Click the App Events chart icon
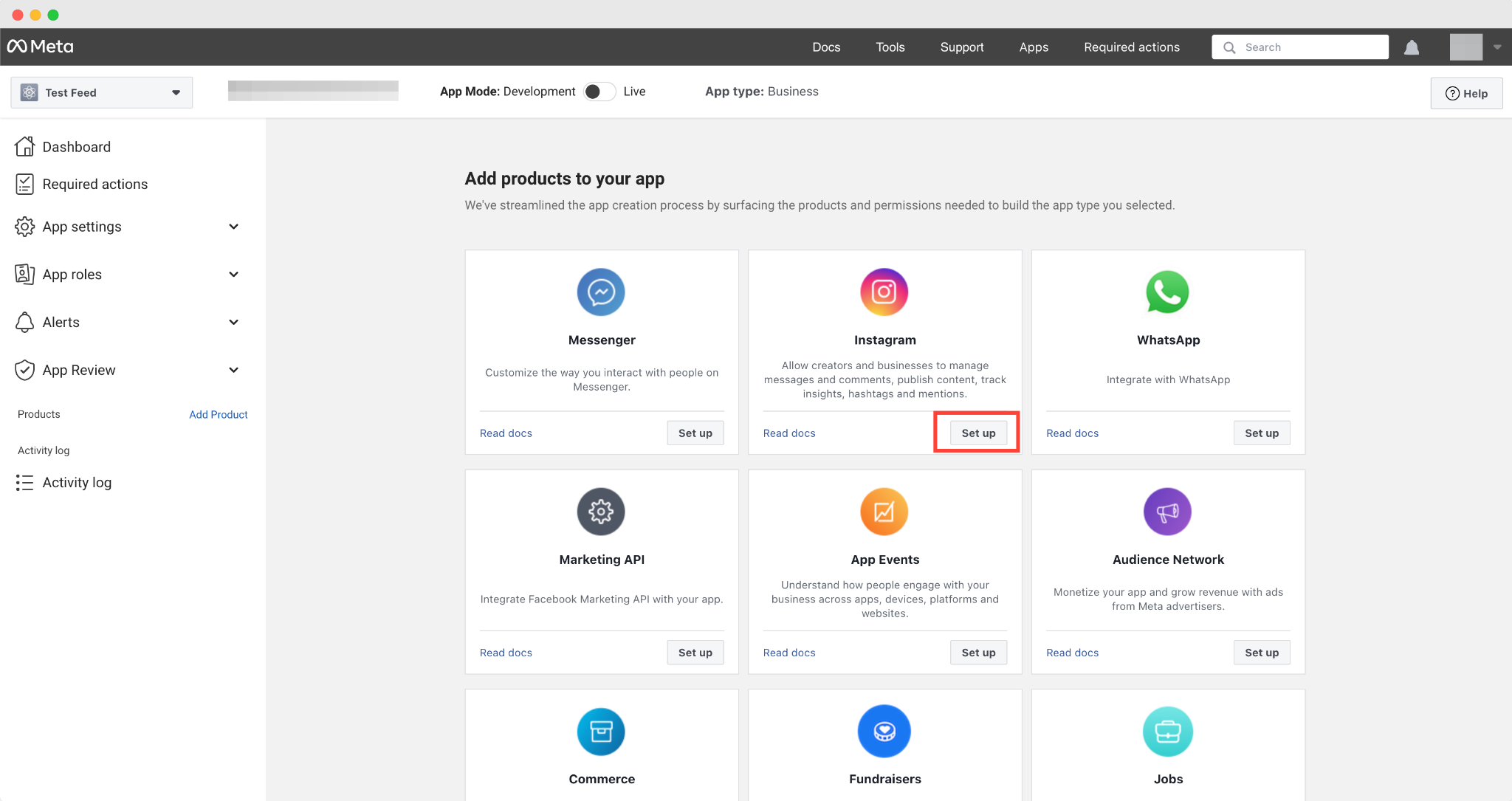The width and height of the screenshot is (1512, 801). (884, 512)
